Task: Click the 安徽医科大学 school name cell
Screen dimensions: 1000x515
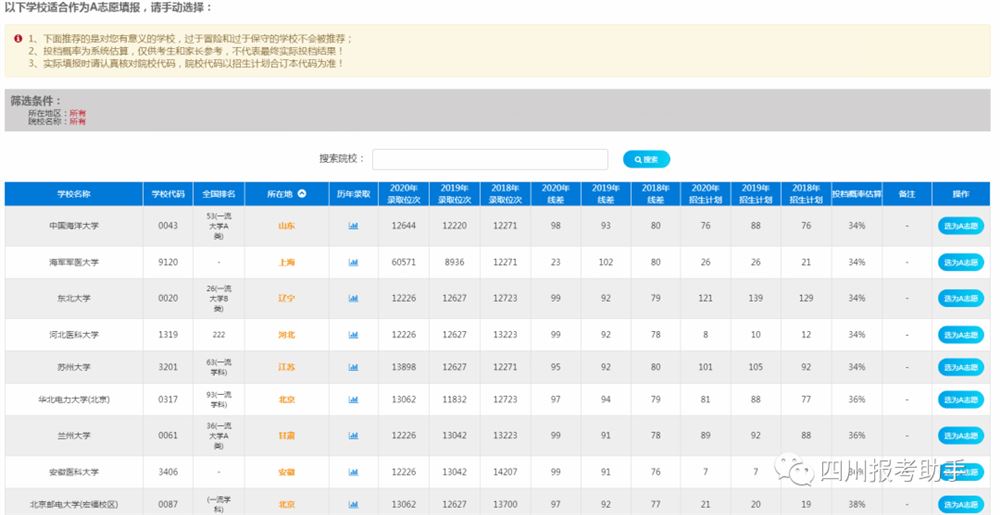Action: (73, 472)
